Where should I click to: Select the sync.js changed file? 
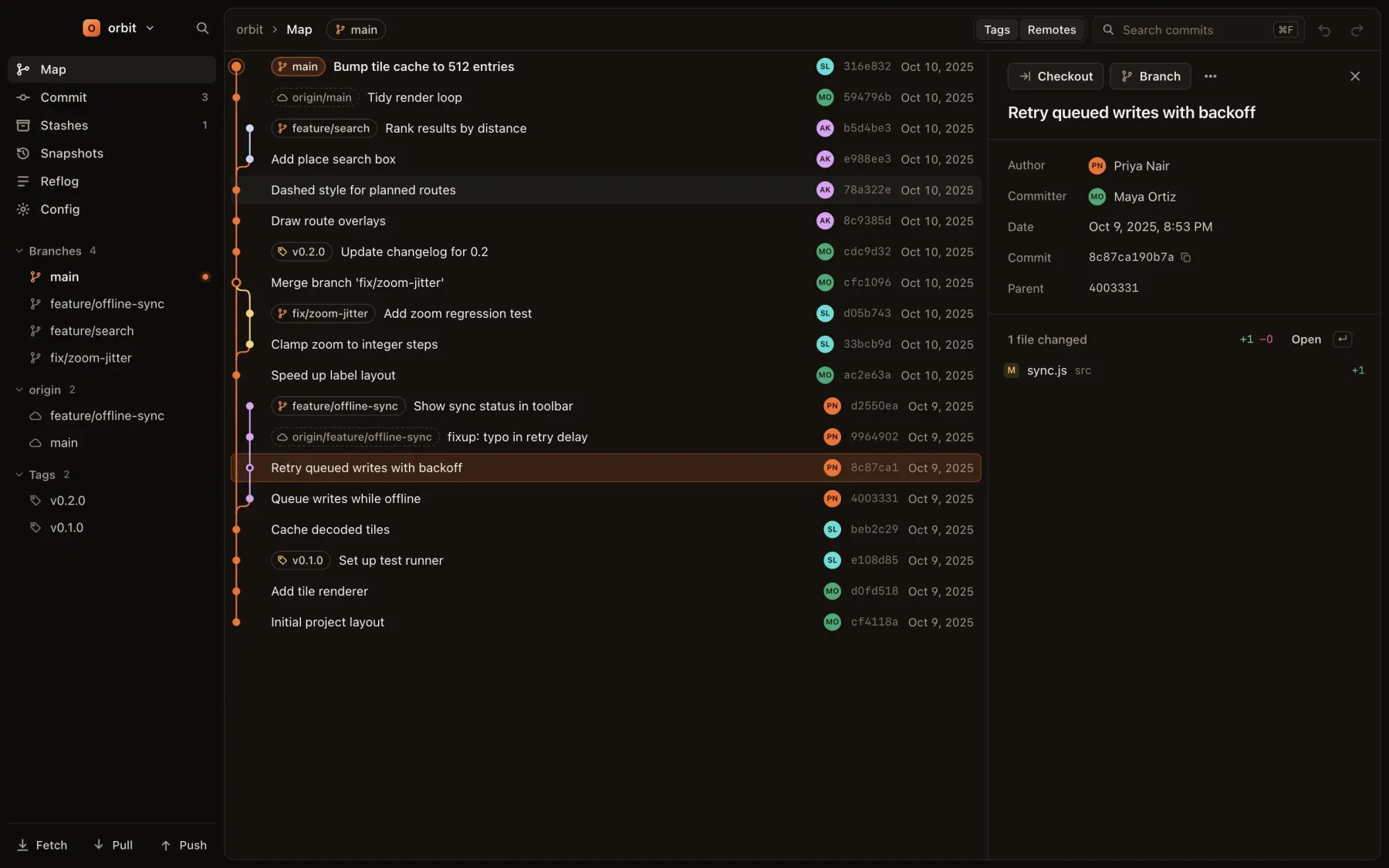pos(1185,370)
